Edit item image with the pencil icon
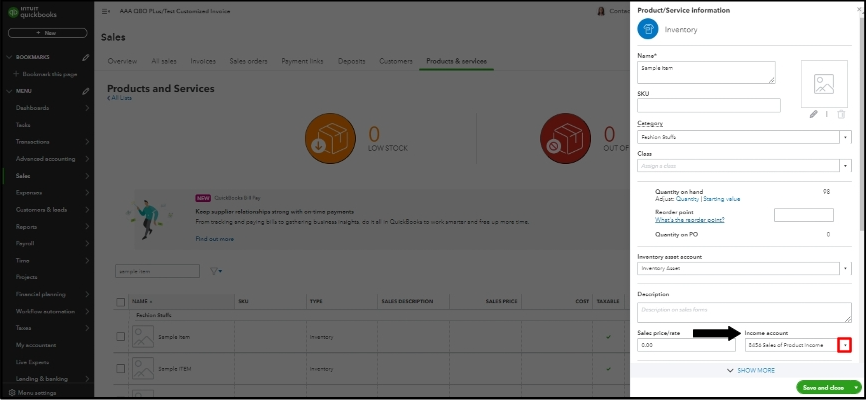 click(813, 114)
